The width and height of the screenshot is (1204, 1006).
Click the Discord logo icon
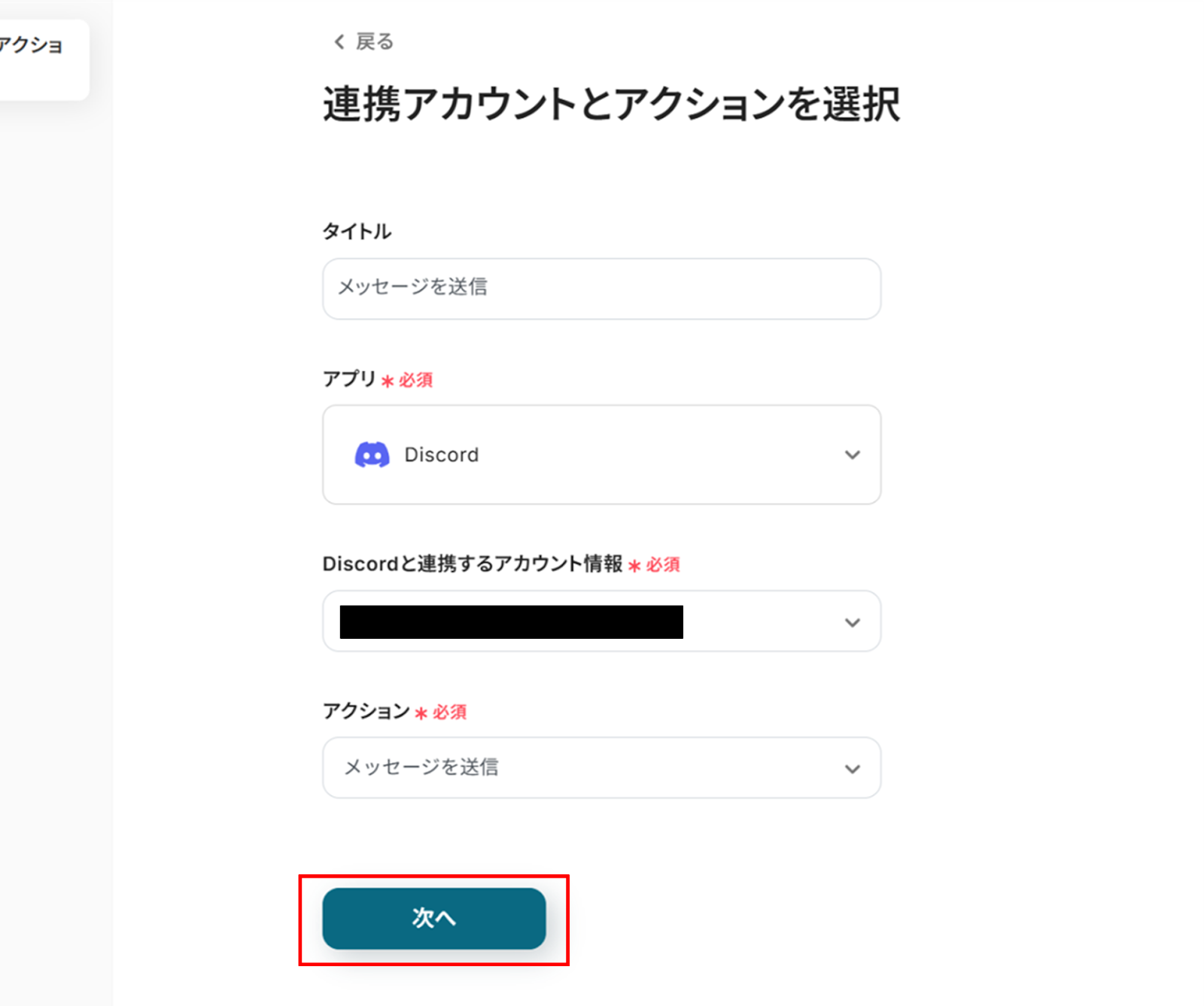coord(372,454)
